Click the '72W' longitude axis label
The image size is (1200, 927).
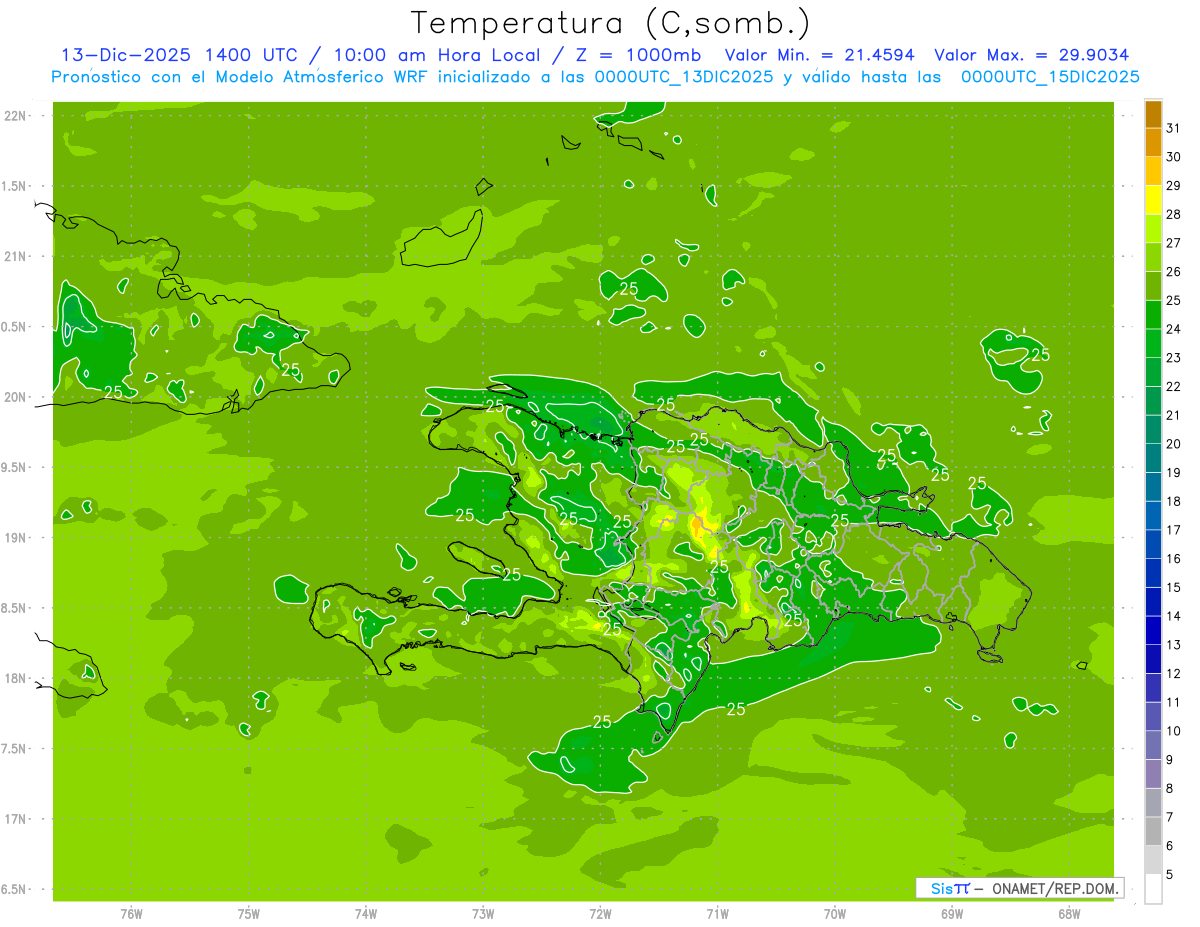[x=600, y=914]
